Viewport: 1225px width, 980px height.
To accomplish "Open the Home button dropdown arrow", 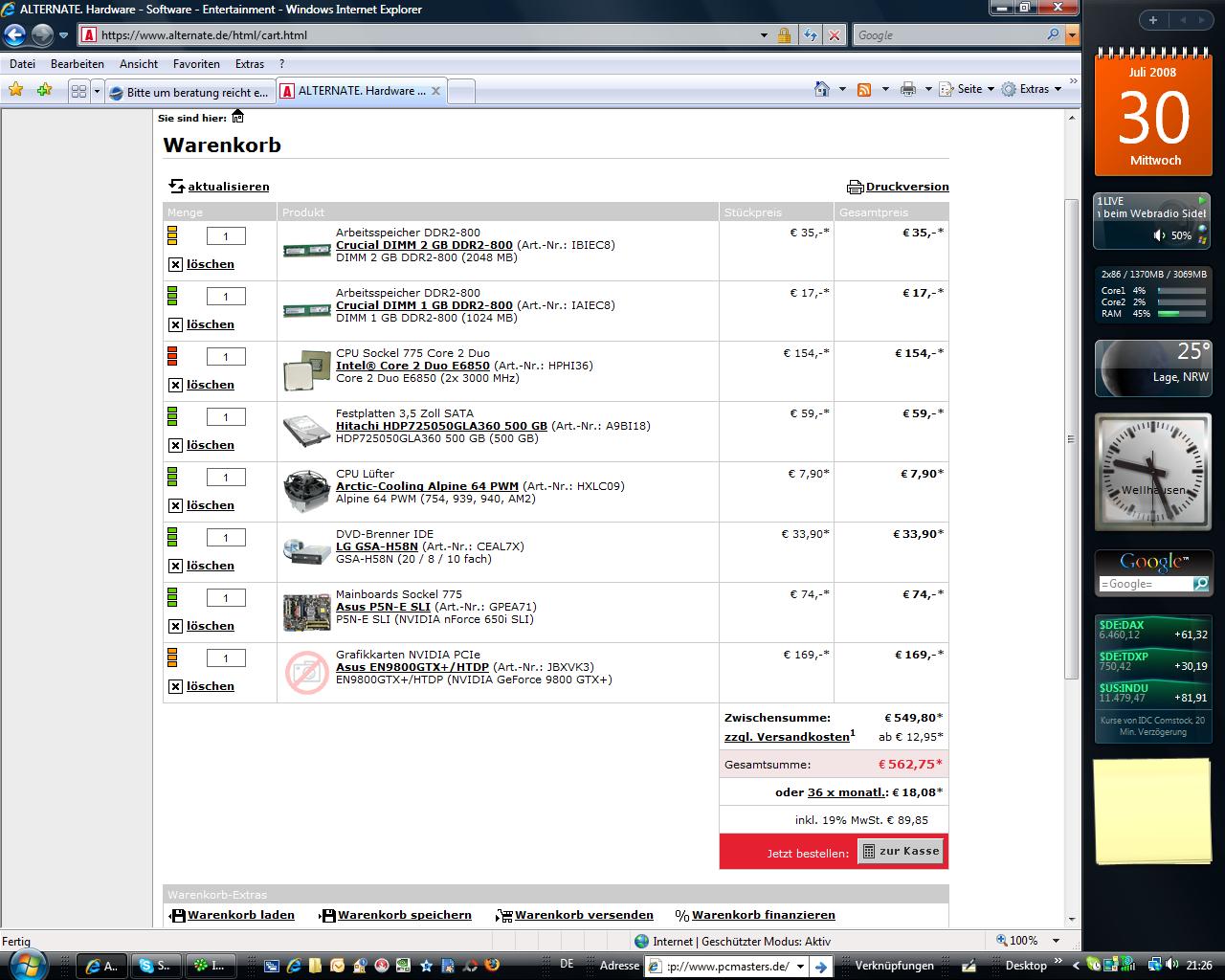I will click(842, 89).
